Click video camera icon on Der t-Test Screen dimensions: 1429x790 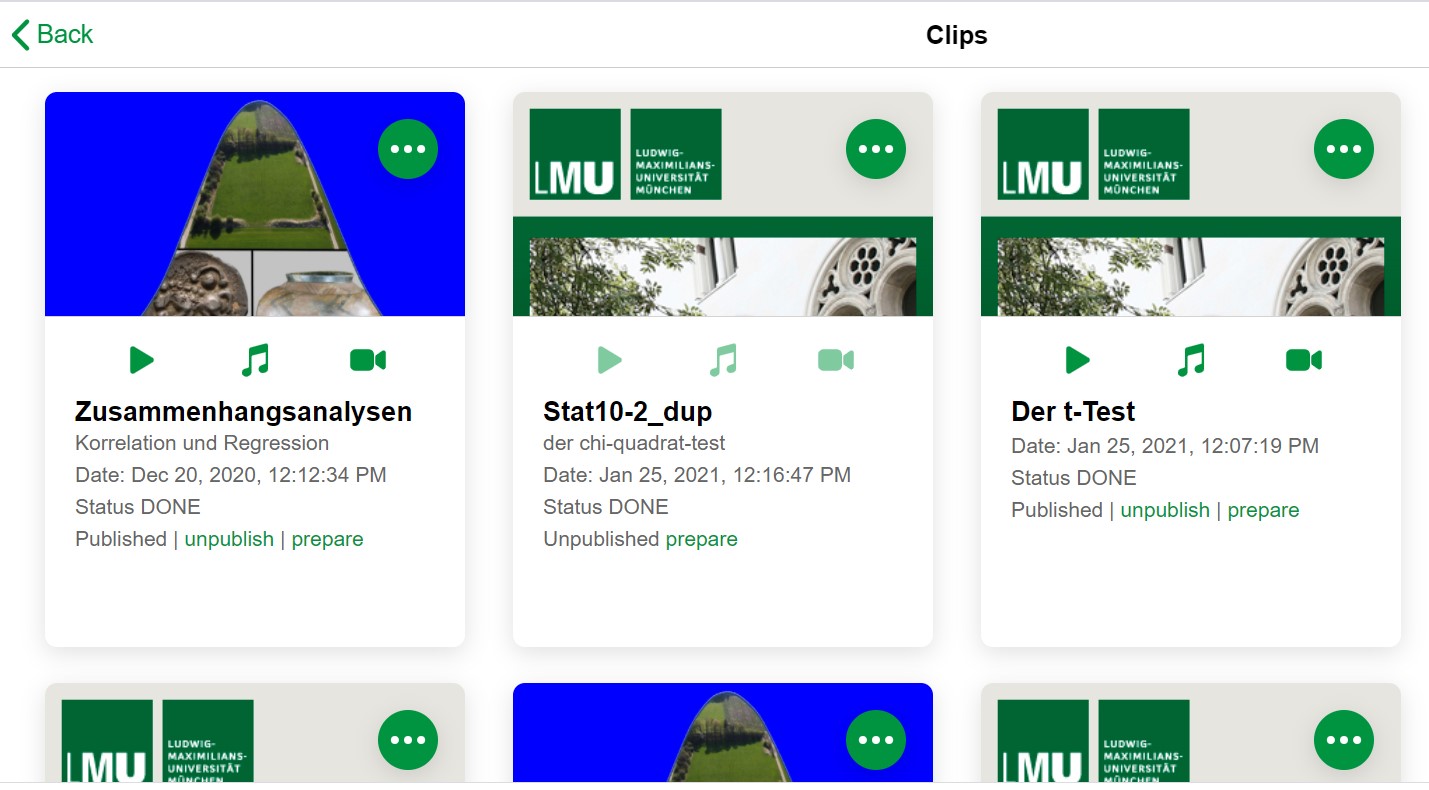1304,360
